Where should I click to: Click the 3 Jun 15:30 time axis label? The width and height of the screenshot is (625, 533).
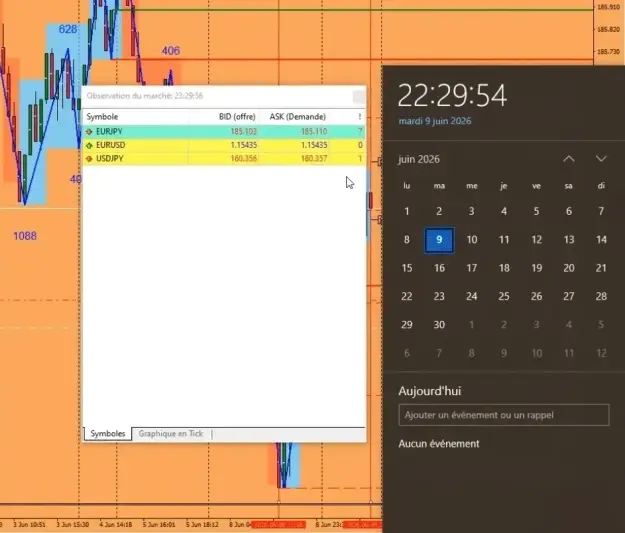[x=73, y=524]
